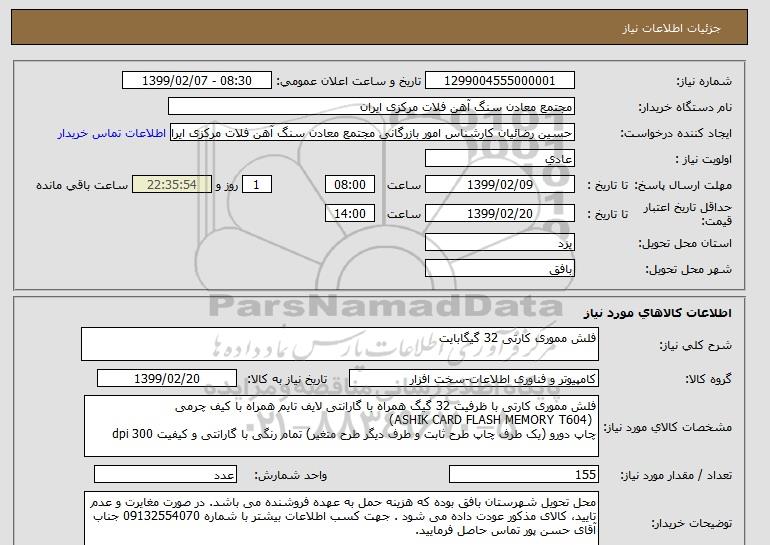Image resolution: width=770 pixels, height=545 pixels.
Task: Click remaining days field showing 1
Action: pos(256,185)
